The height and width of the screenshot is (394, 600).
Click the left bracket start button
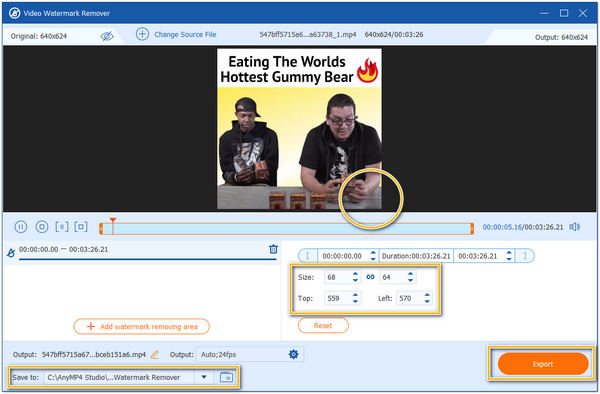click(x=308, y=256)
